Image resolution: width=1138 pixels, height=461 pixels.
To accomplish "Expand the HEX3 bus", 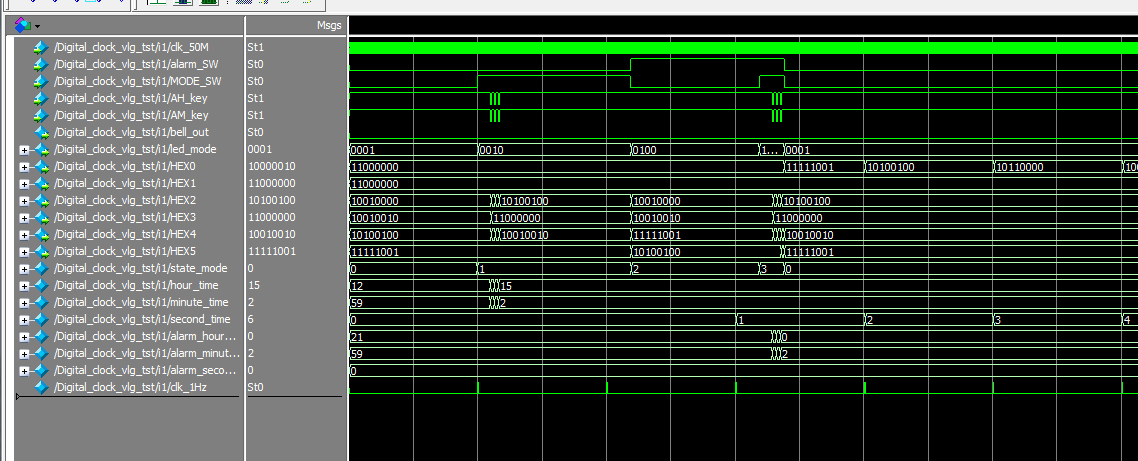I will [24, 218].
